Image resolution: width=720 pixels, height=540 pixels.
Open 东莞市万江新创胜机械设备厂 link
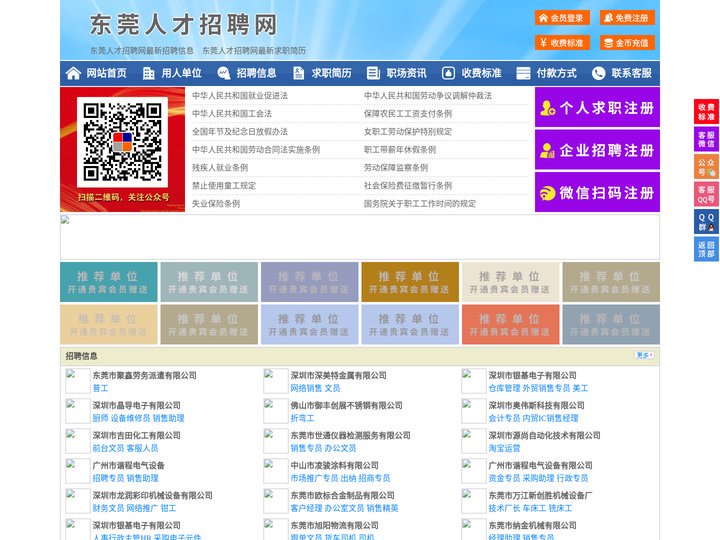coord(540,495)
